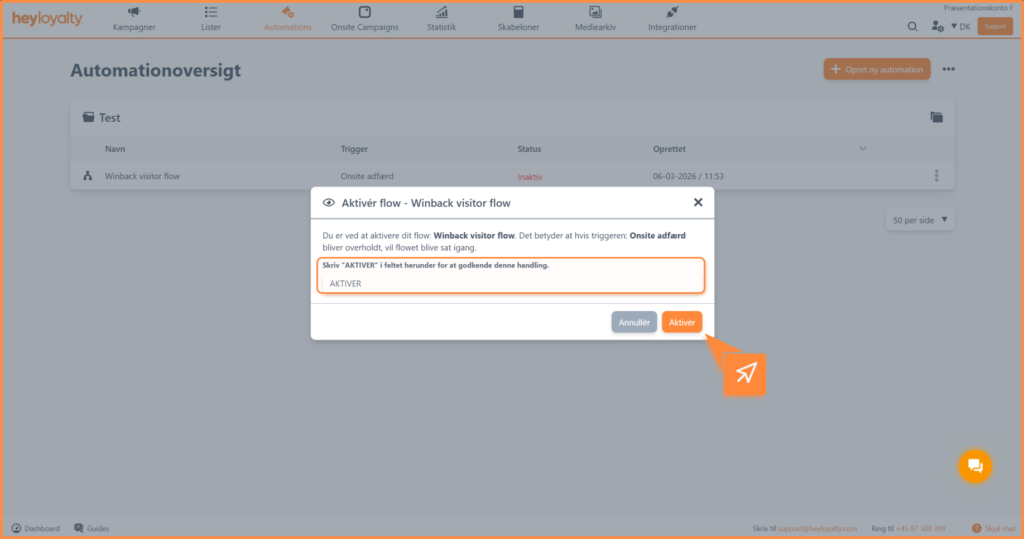Open the user account settings icon

click(937, 27)
